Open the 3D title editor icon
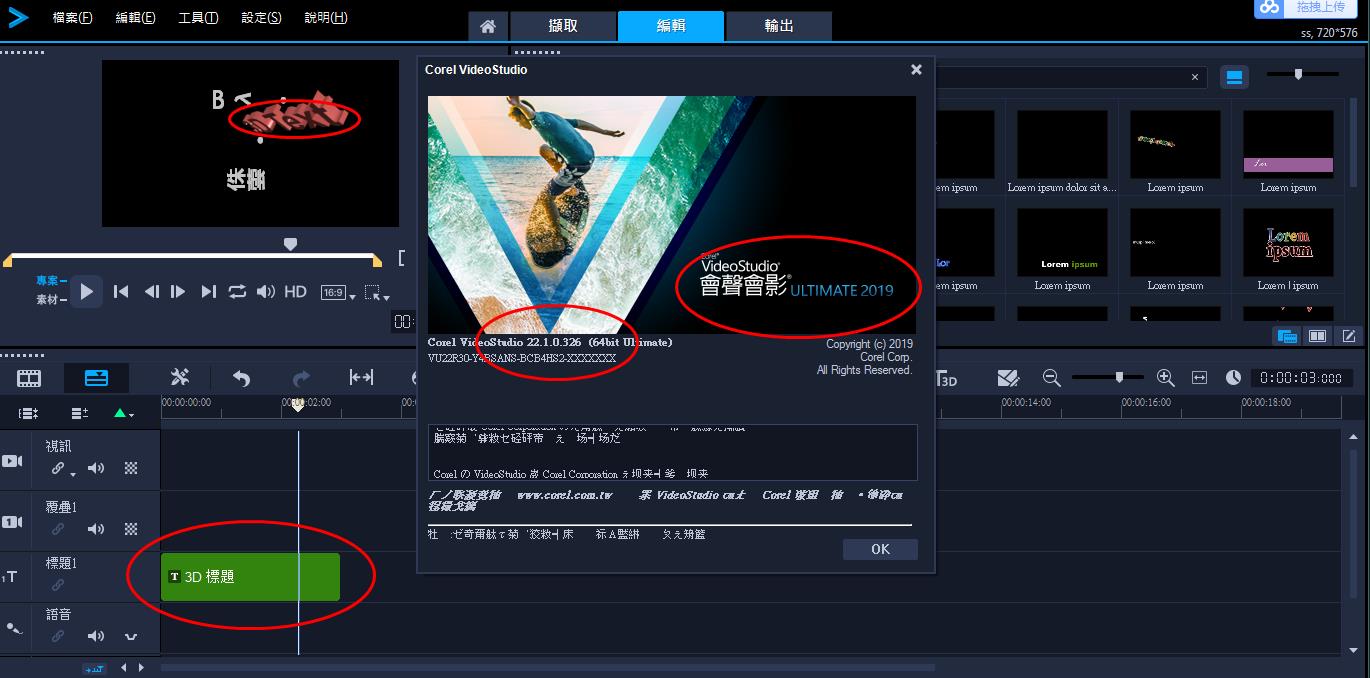The image size is (1370, 678). point(947,378)
